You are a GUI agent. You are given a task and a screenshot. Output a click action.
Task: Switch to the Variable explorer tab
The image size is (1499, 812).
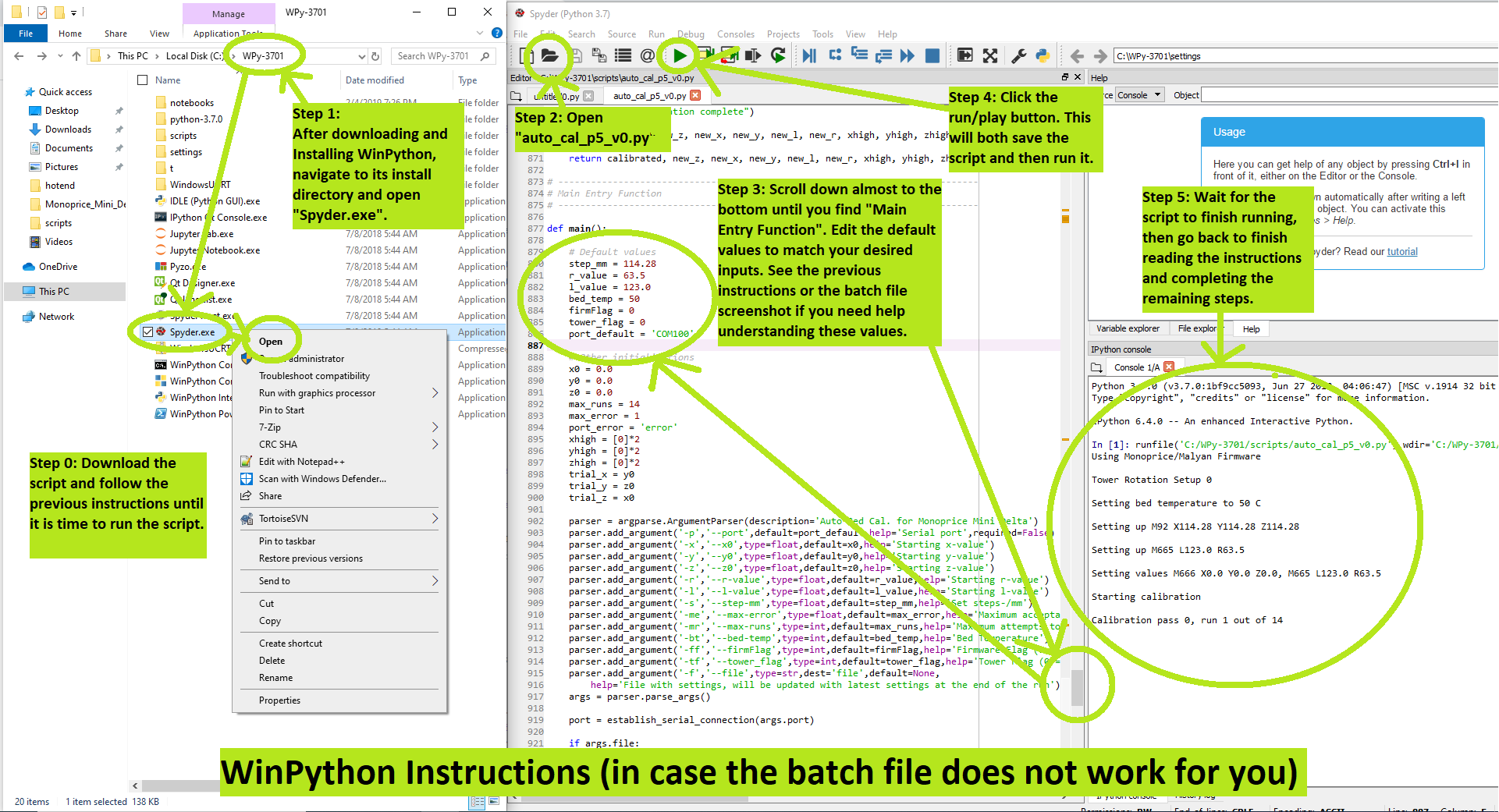1128,328
